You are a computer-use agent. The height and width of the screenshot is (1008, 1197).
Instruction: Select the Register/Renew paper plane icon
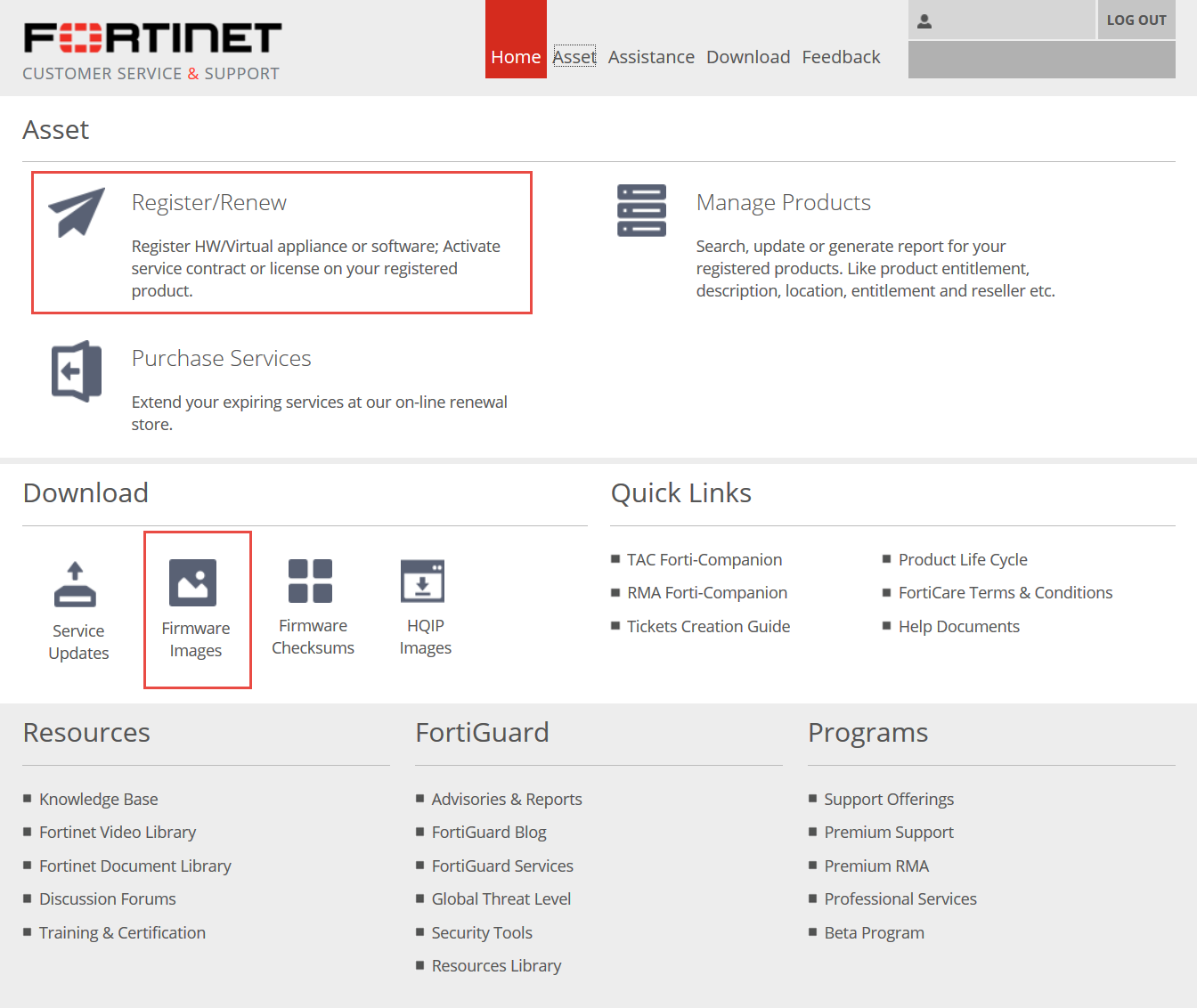coord(76,213)
